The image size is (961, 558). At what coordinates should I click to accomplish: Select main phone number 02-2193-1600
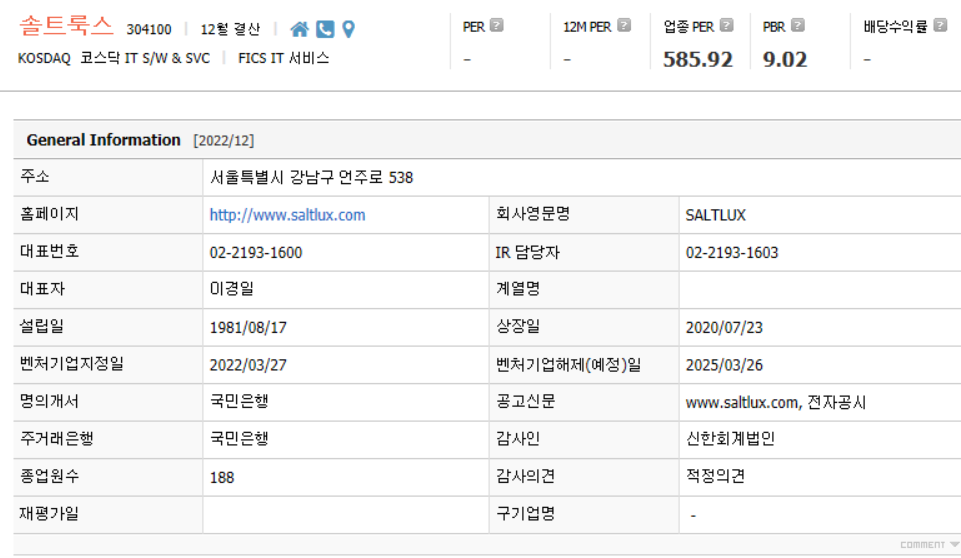[256, 253]
